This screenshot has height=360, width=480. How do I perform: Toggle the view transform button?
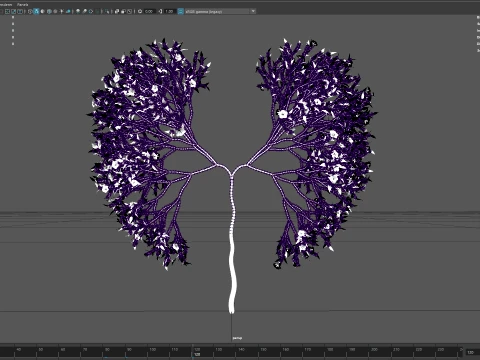180,11
